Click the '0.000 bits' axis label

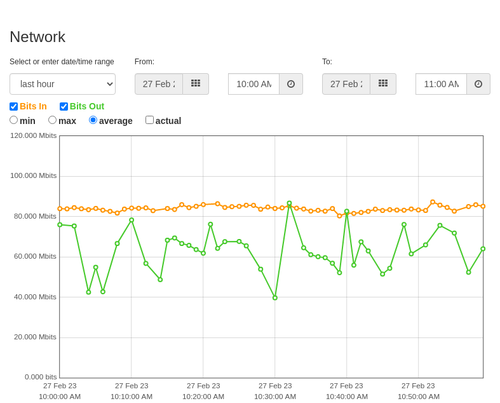(x=41, y=377)
